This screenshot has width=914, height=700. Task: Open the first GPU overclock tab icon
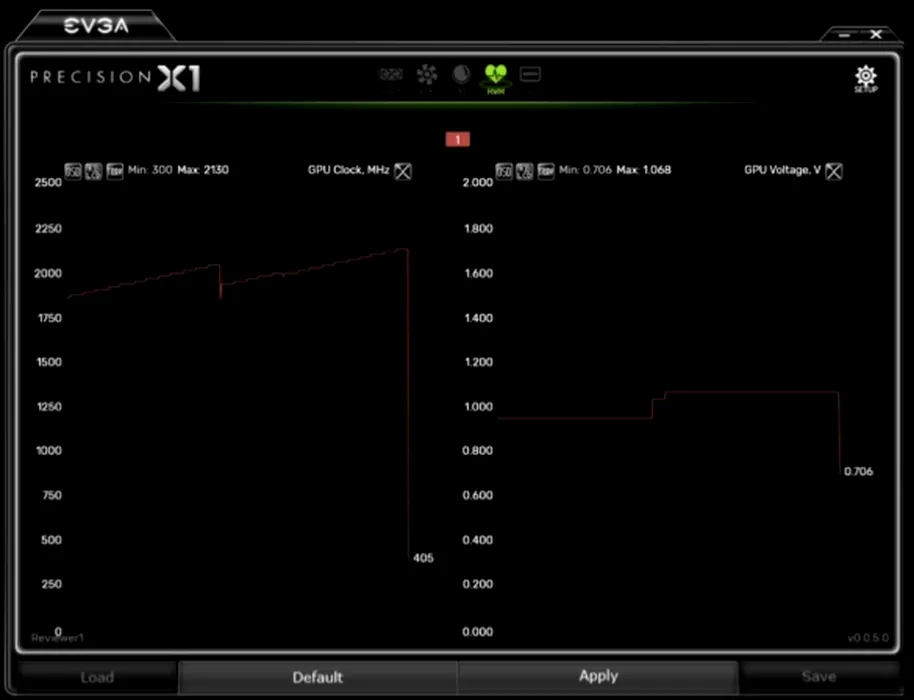pos(391,75)
